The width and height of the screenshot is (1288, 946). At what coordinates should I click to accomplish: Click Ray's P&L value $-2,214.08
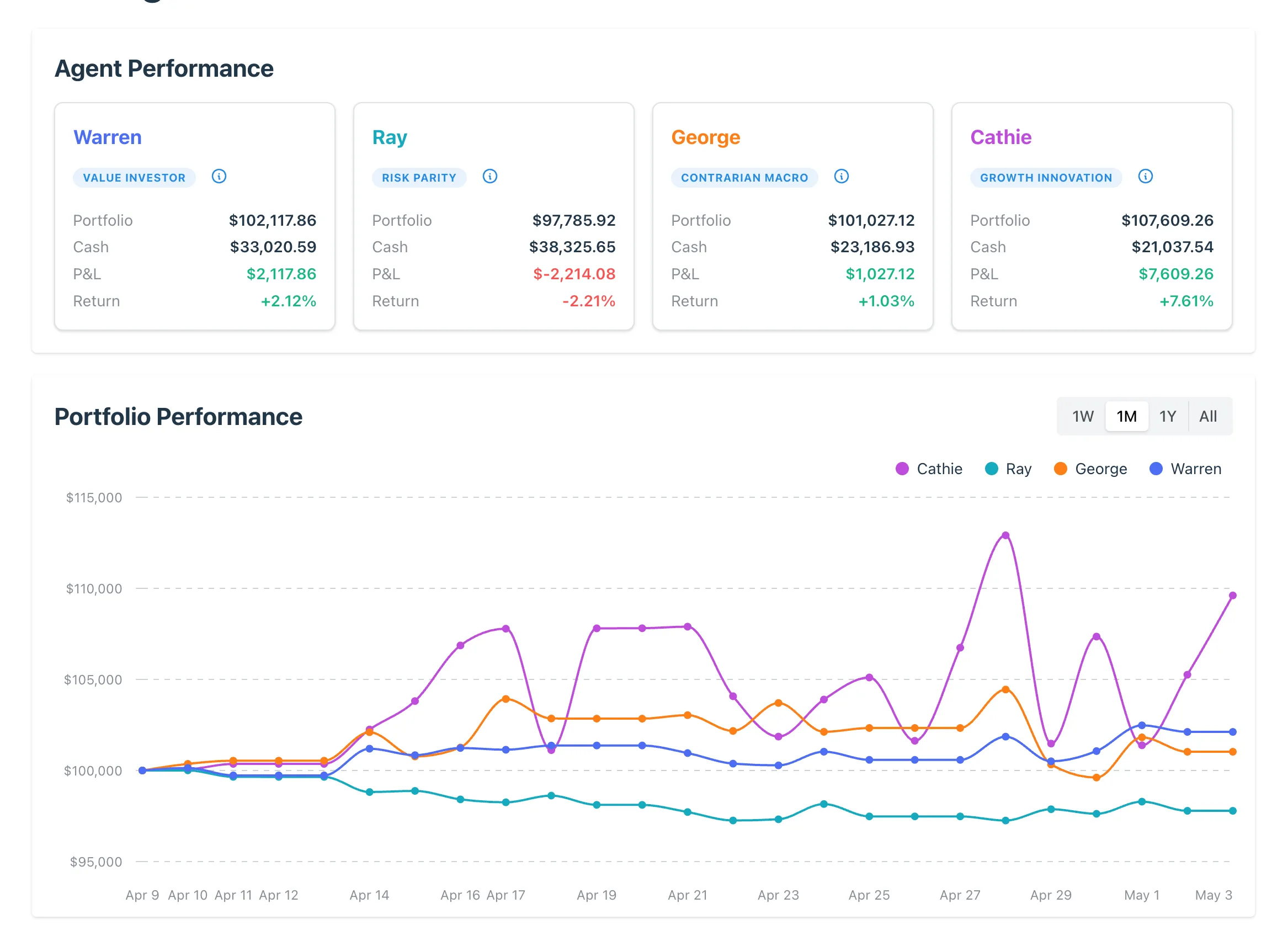[574, 274]
